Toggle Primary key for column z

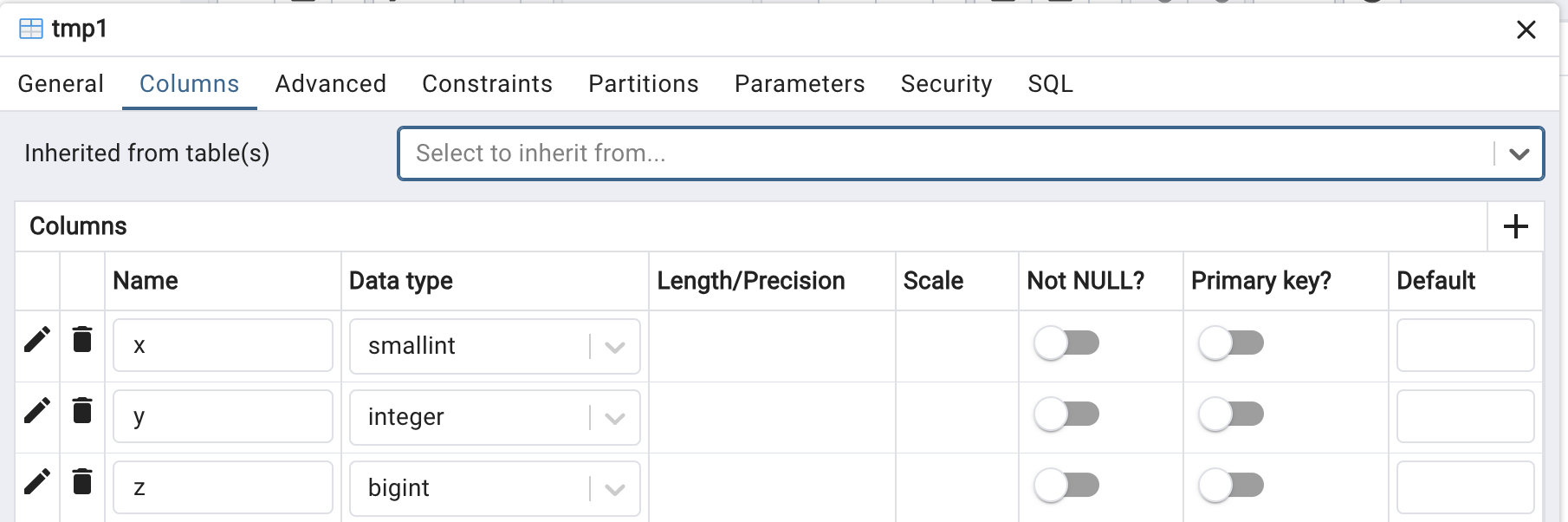[1231, 486]
